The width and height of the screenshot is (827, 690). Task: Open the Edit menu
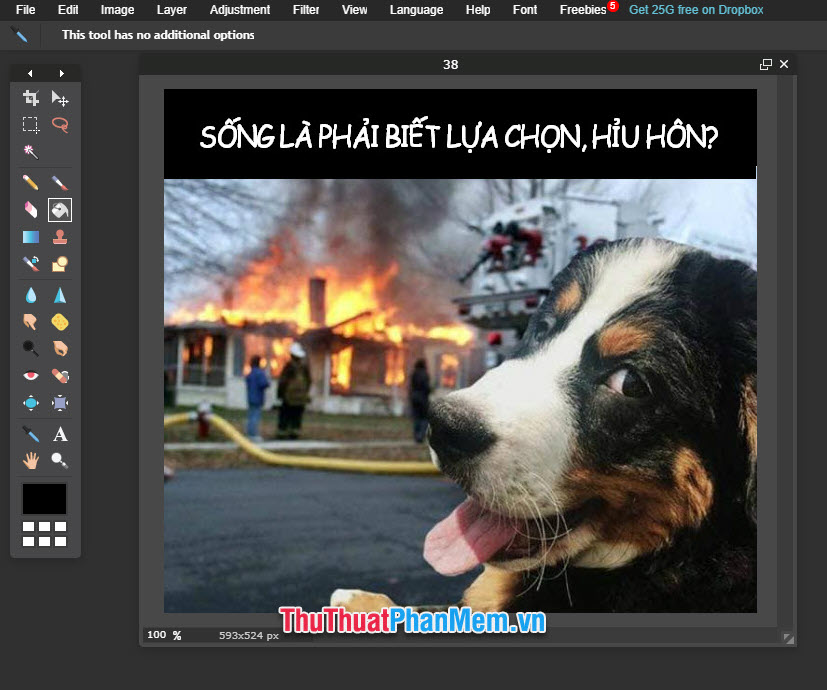pyautogui.click(x=68, y=9)
